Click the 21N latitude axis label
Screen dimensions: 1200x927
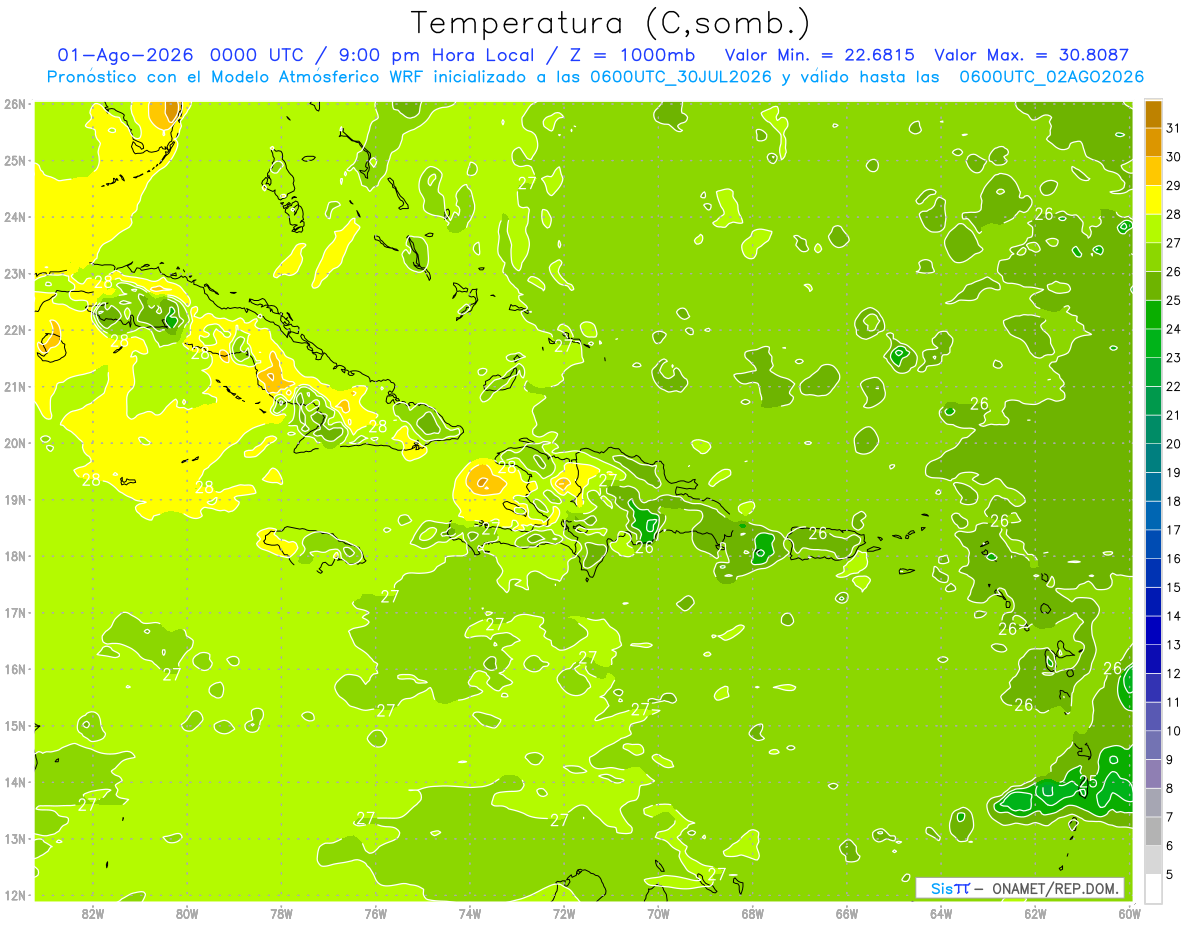click(x=15, y=386)
